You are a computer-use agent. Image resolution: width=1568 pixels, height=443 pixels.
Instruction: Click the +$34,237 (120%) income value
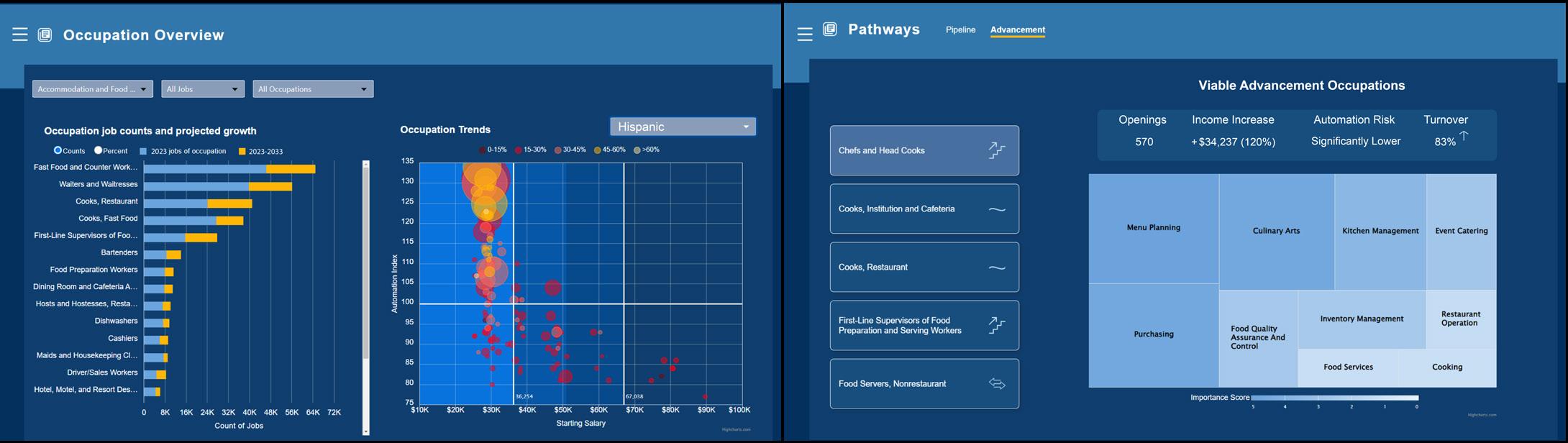click(1234, 142)
